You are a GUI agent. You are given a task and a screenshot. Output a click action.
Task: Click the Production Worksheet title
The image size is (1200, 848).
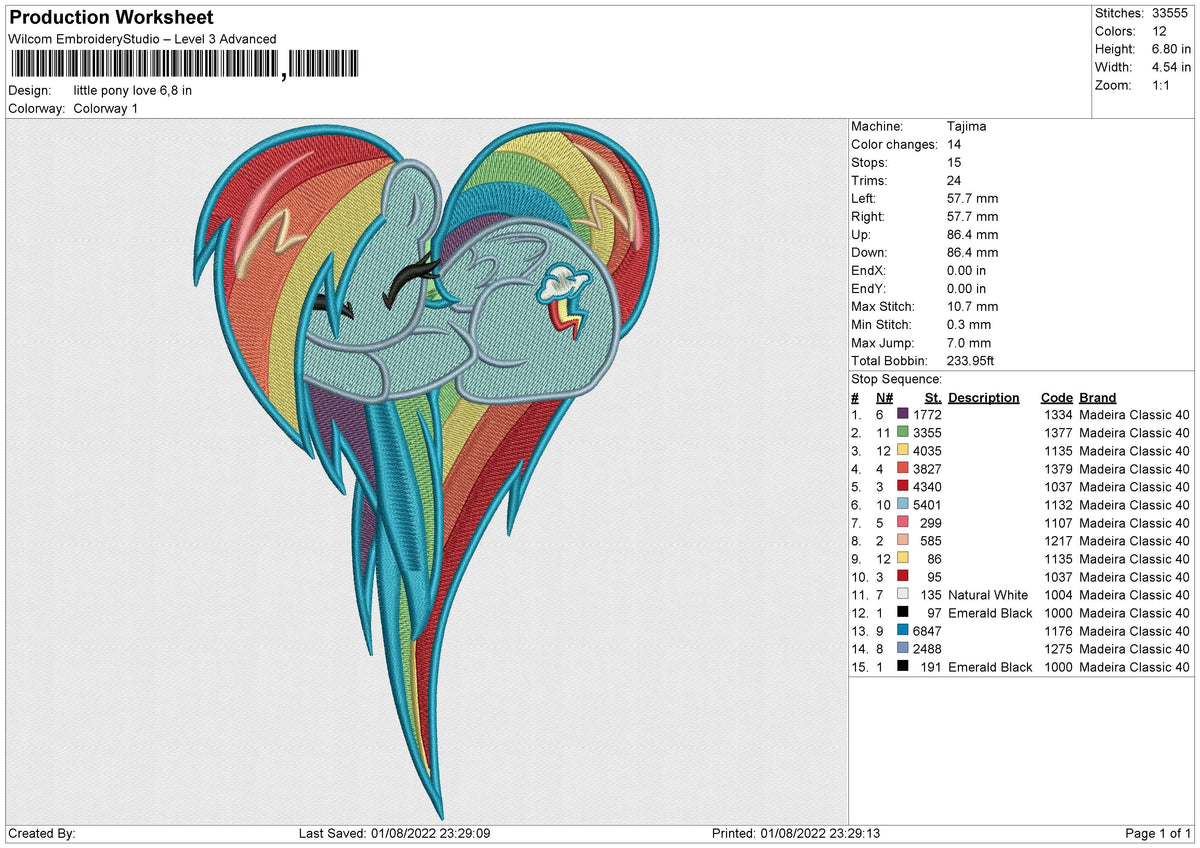111,18
